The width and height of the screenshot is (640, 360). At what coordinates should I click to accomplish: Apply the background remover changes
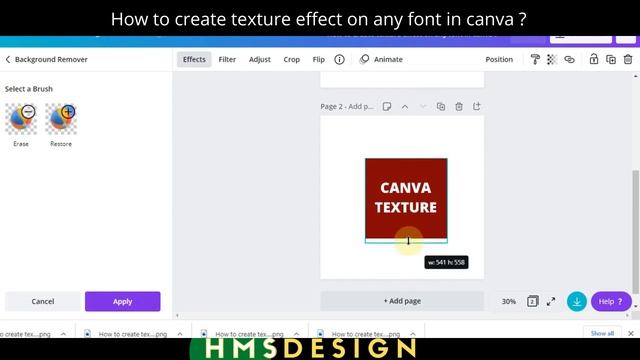click(122, 301)
